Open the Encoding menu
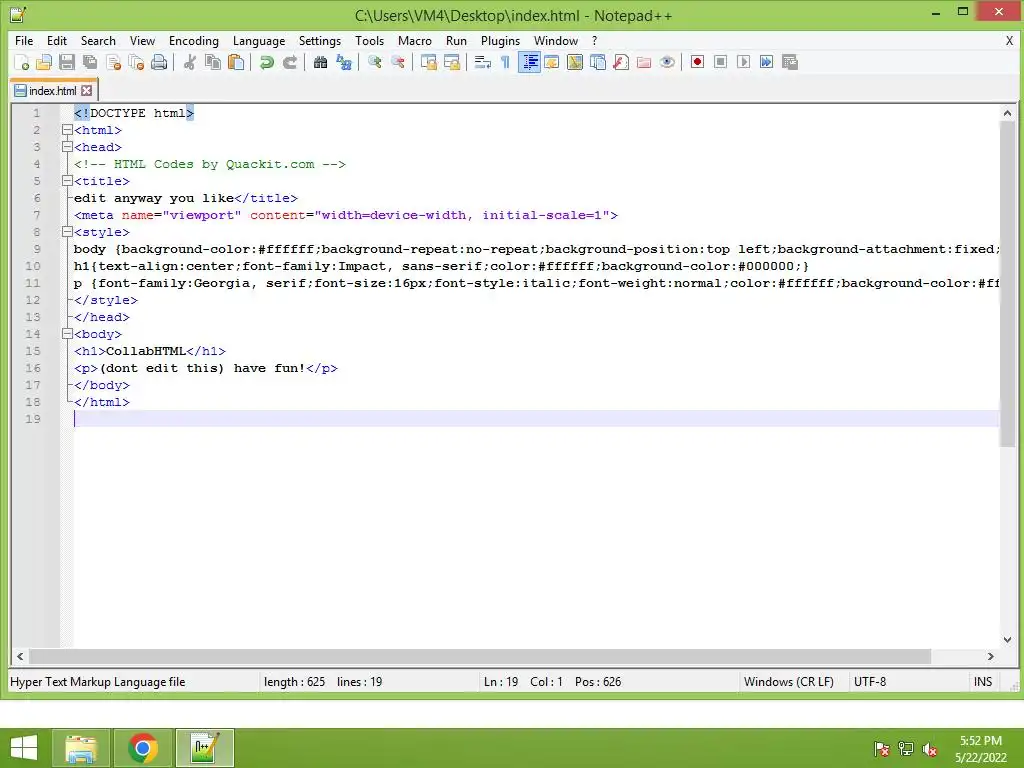Image resolution: width=1024 pixels, height=768 pixels. [194, 40]
